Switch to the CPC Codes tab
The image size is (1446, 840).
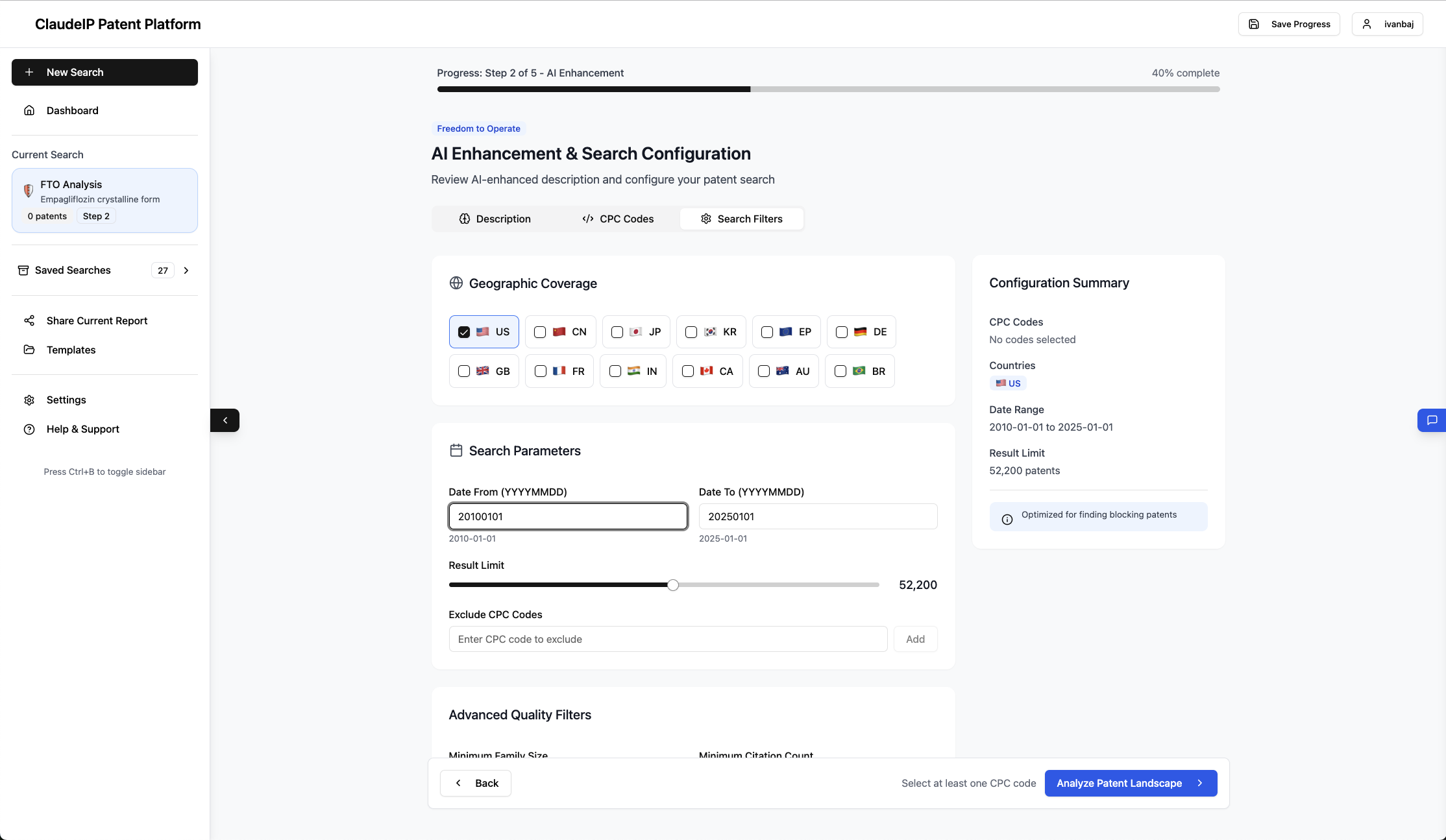[x=617, y=219]
